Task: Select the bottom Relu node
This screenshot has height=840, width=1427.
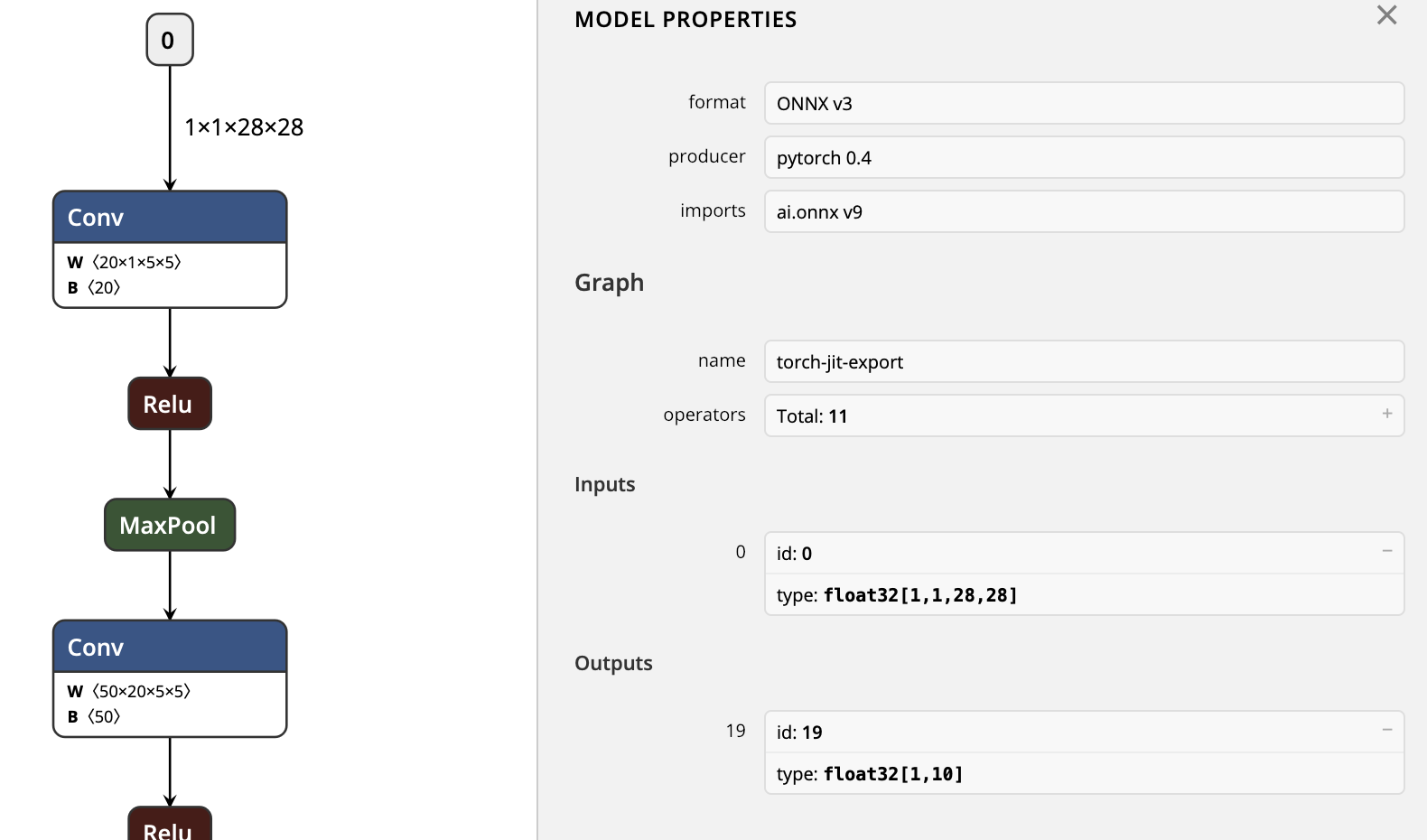Action: 169,826
